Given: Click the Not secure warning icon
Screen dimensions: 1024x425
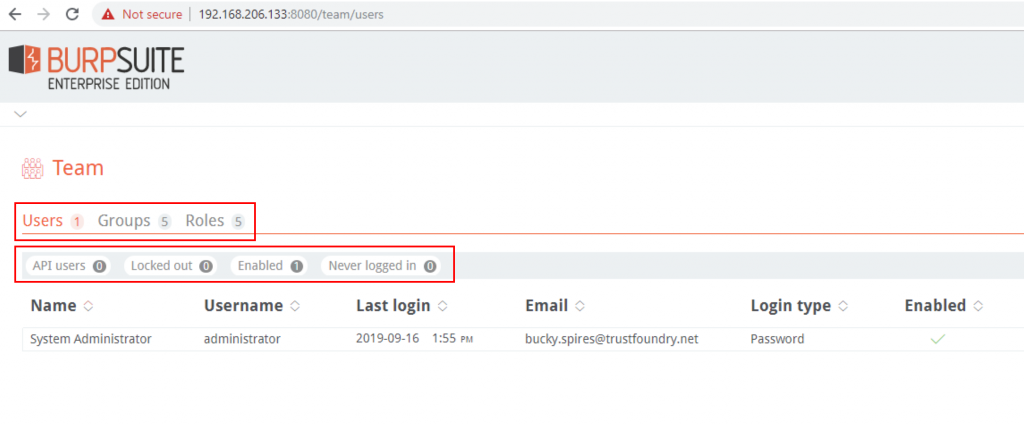Looking at the screenshot, I should (x=108, y=15).
